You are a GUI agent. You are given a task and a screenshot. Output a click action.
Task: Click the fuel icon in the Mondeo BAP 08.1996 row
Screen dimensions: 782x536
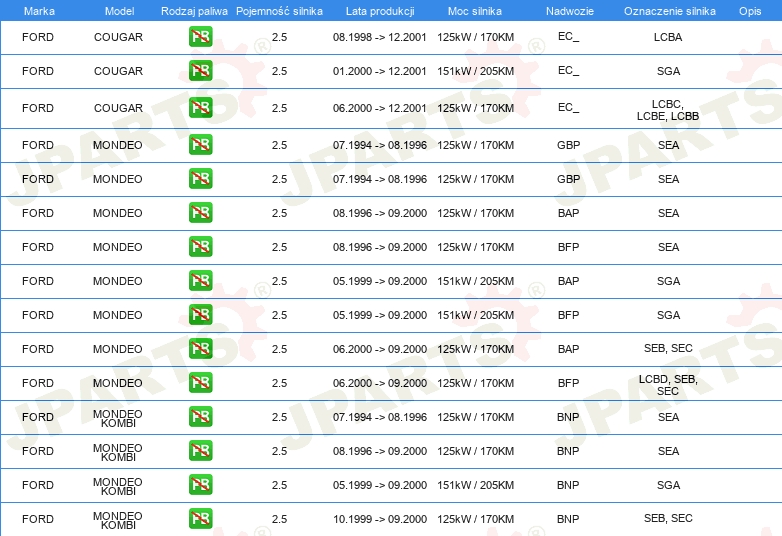tap(200, 213)
